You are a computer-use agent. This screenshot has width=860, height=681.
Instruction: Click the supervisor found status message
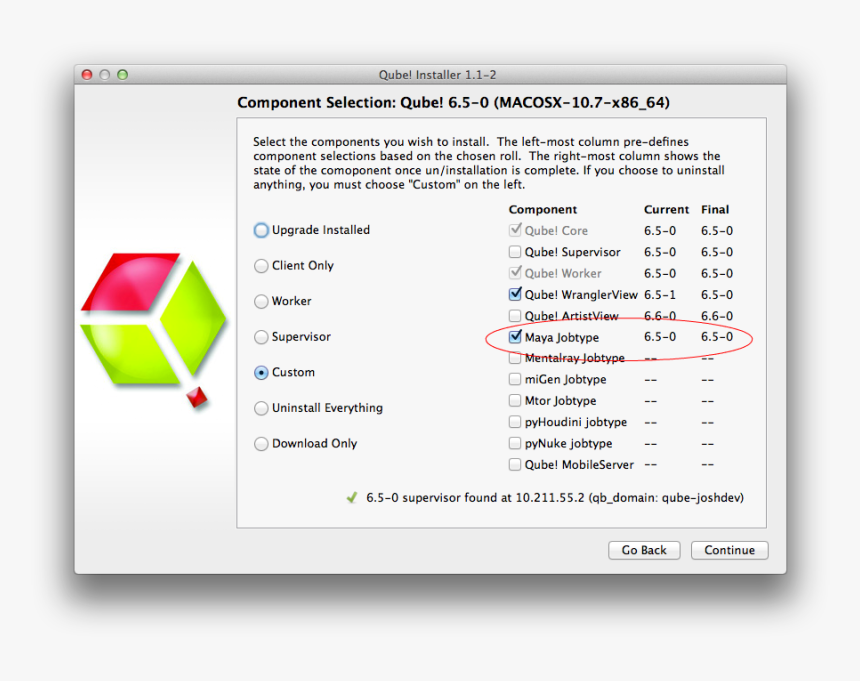click(555, 498)
